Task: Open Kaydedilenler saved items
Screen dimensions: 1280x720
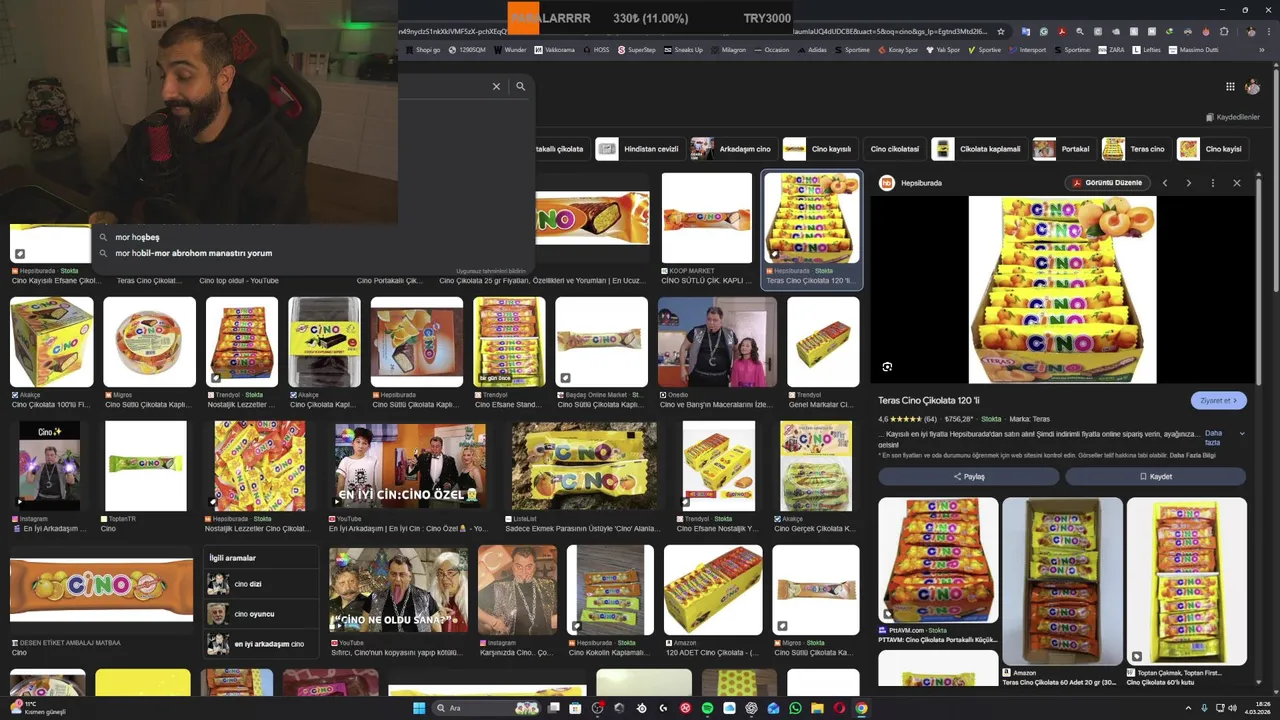Action: [x=1233, y=117]
